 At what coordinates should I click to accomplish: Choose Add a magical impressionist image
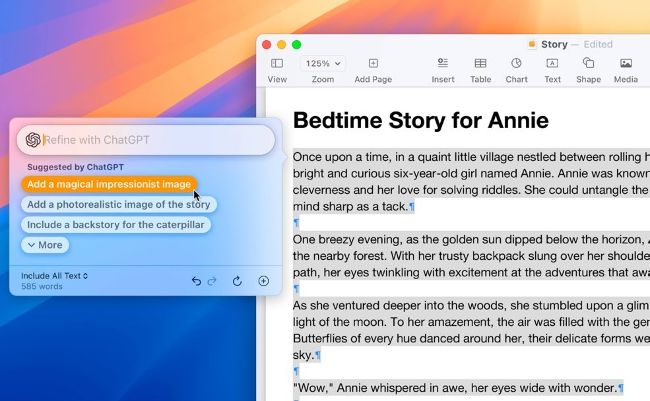tap(108, 184)
